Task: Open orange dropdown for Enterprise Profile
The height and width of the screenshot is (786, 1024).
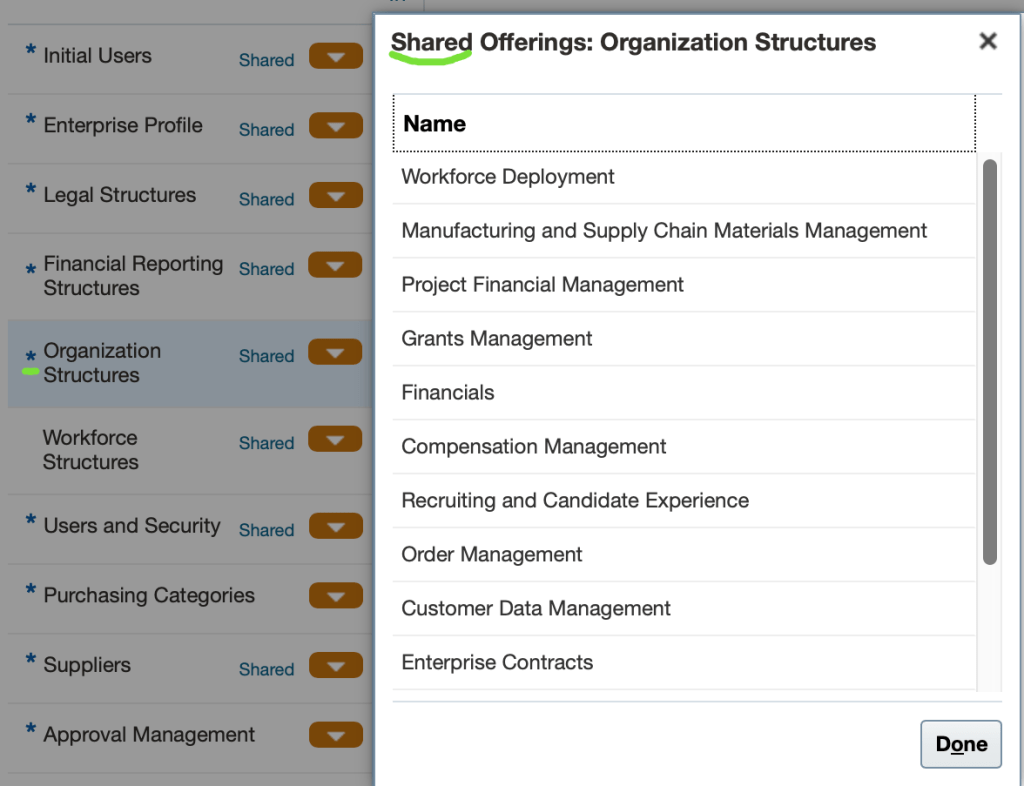Action: click(x=335, y=126)
